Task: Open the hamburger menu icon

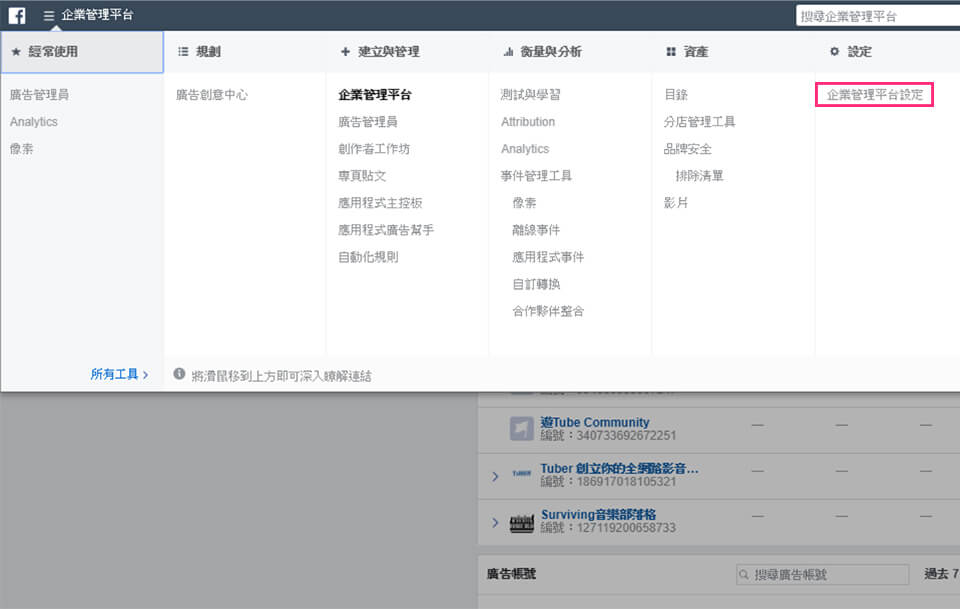Action: [x=48, y=16]
